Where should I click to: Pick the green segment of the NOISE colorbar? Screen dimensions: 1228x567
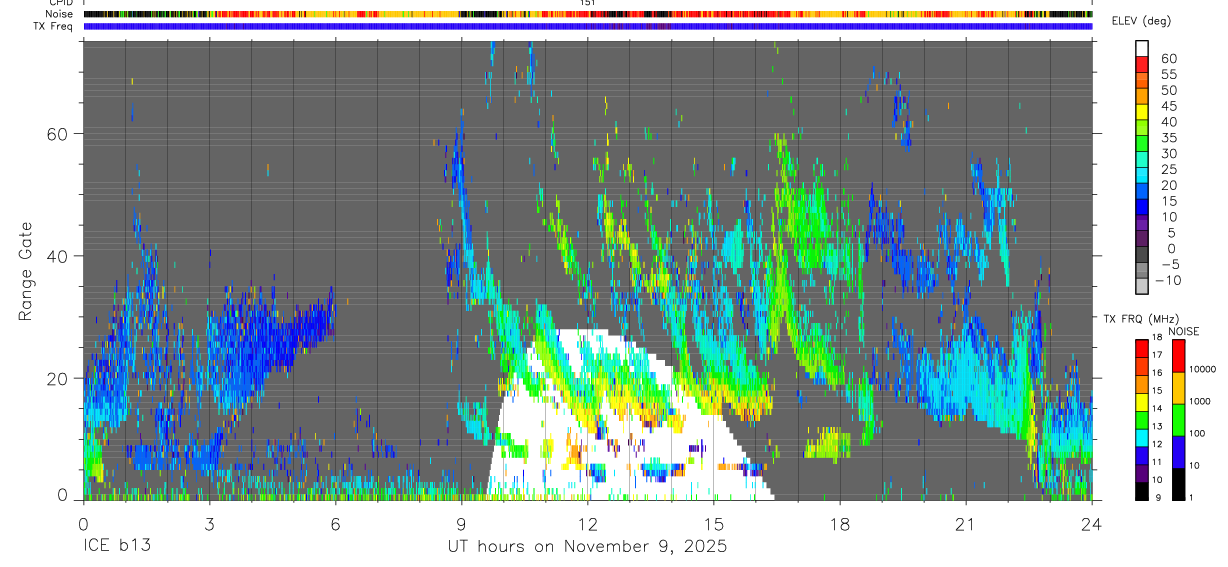(1179, 420)
